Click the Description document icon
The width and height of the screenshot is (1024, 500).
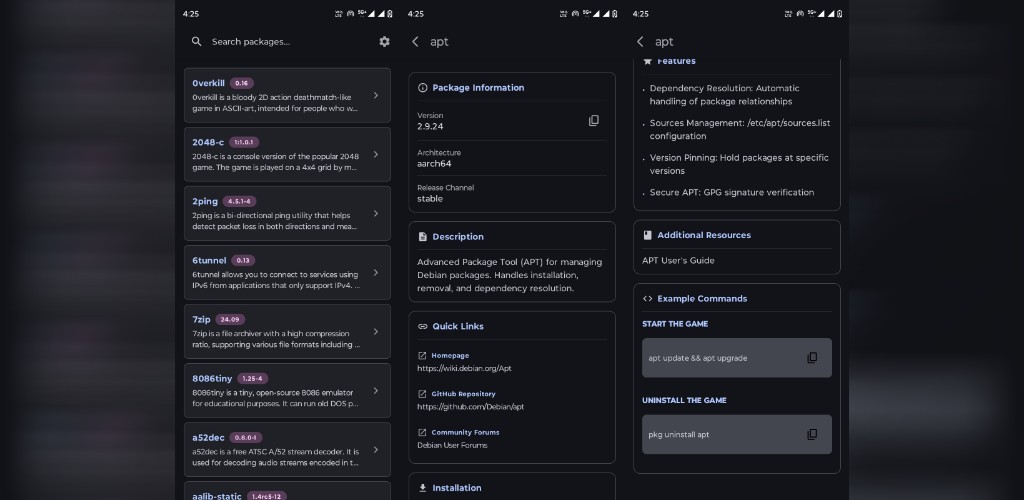[423, 236]
